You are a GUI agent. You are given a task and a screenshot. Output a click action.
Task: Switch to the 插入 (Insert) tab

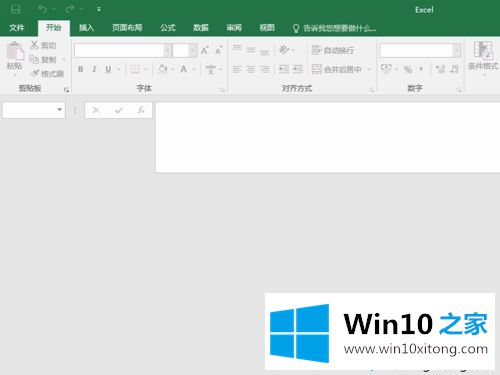(86, 28)
